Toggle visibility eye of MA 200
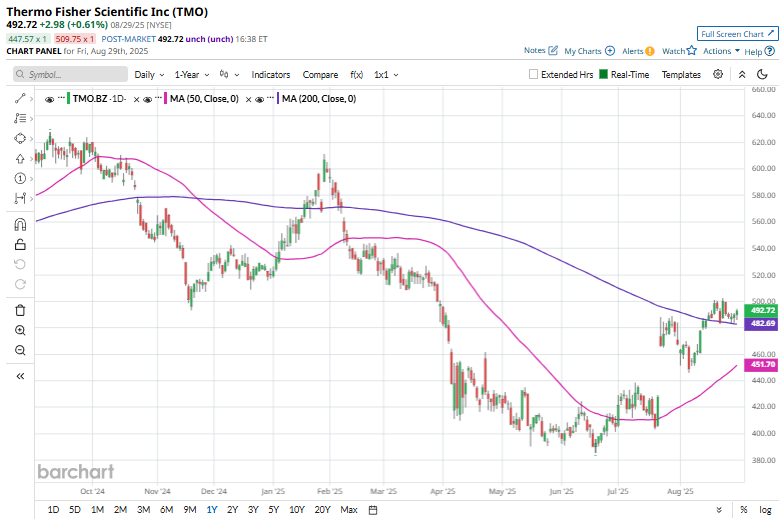Viewport: 783px width, 522px height. coord(259,99)
